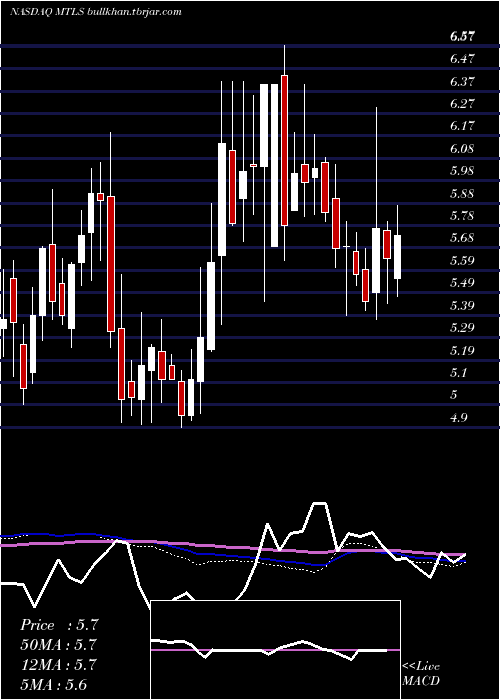Click the 5.1 price axis label
This screenshot has height=700, width=500.
(x=459, y=373)
